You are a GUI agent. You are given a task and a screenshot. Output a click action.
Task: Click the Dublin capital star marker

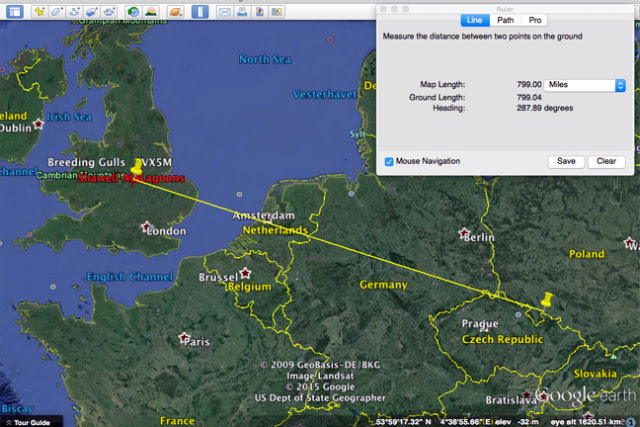coord(38,123)
